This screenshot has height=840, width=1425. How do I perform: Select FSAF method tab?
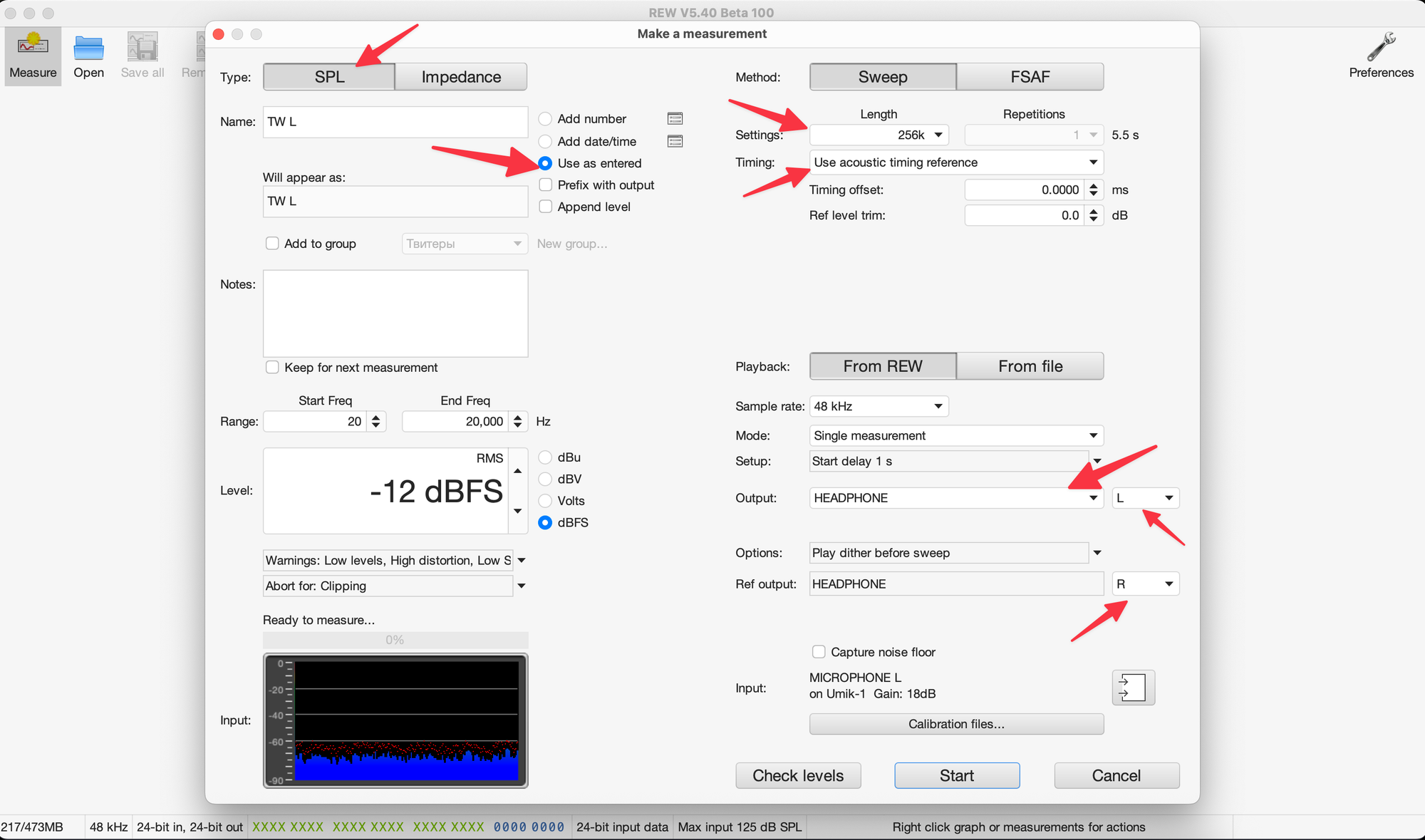[x=1030, y=77]
